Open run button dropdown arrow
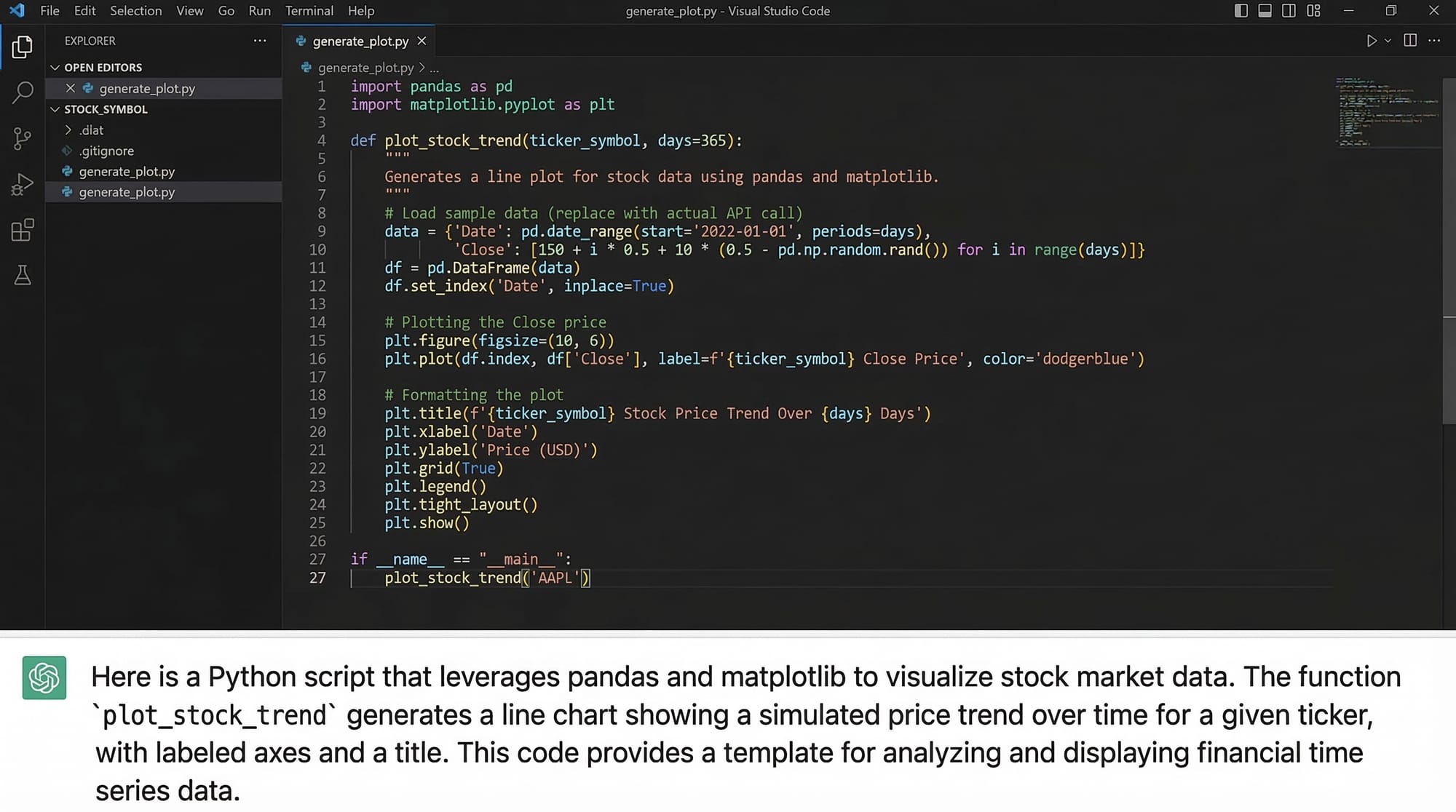 pos(1388,41)
